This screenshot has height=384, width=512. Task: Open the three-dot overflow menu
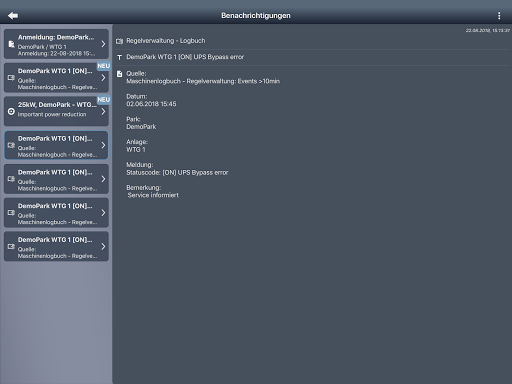499,16
